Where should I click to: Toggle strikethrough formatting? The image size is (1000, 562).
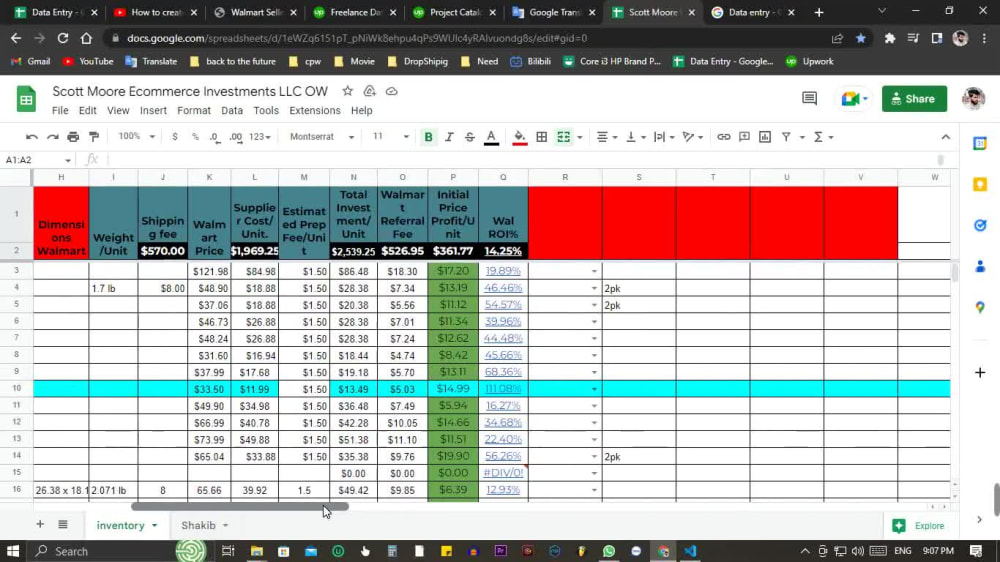click(470, 137)
